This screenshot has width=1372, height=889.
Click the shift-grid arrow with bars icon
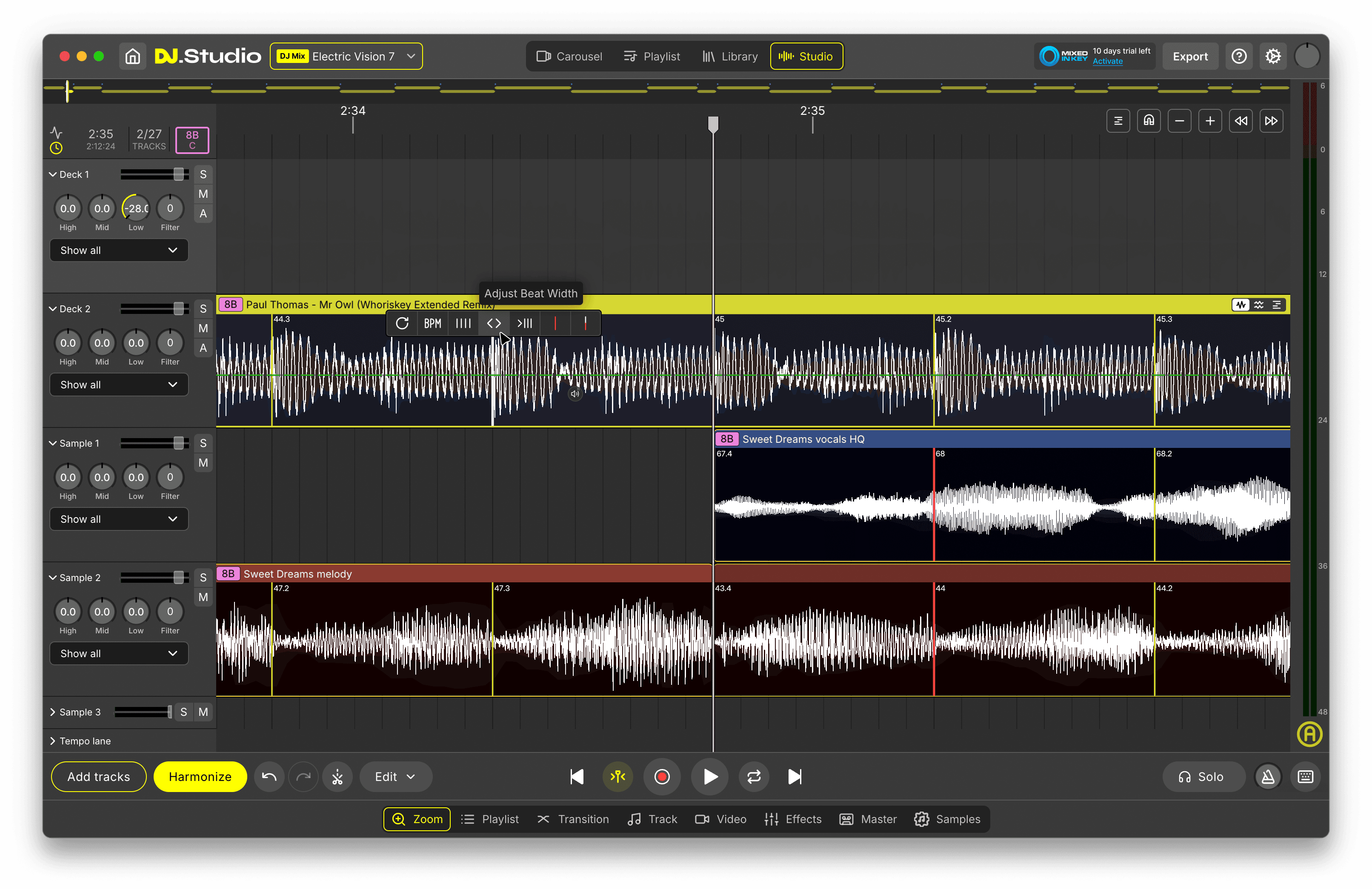pos(525,323)
